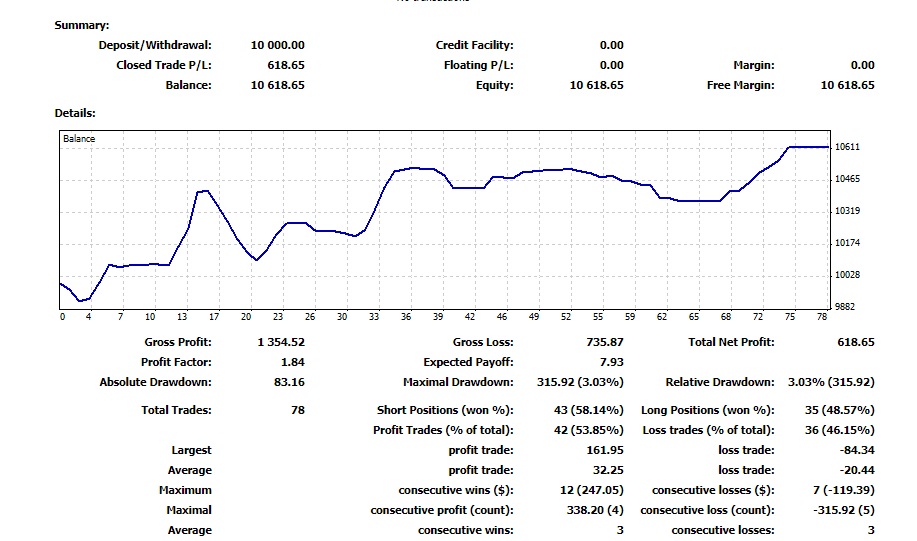Click the Gross Loss value 735.87
This screenshot has width=917, height=541.
coord(605,342)
